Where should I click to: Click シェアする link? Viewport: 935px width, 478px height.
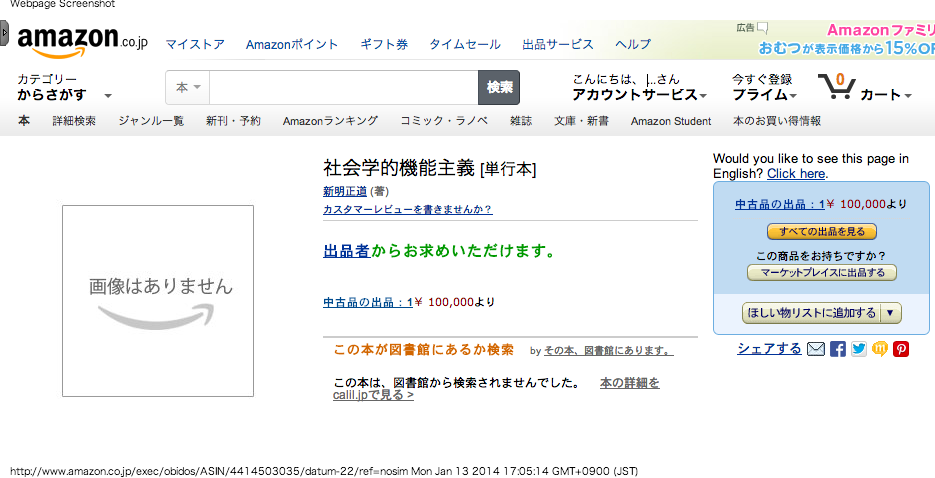(770, 349)
